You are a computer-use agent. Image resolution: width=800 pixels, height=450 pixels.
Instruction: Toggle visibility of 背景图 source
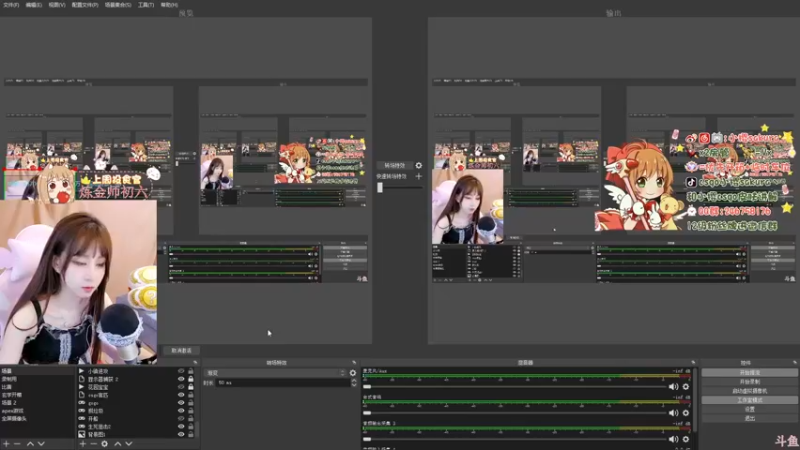tap(181, 434)
